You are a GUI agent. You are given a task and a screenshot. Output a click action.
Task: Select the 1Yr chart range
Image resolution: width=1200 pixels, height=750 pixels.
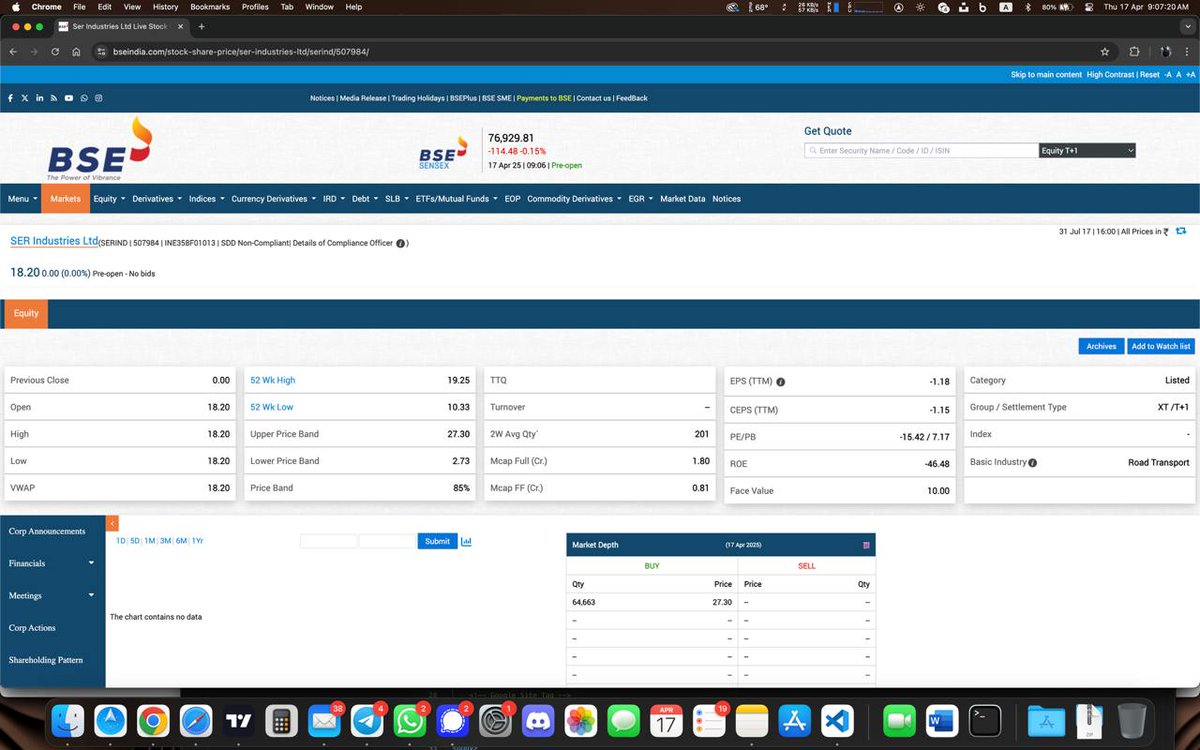click(x=197, y=541)
